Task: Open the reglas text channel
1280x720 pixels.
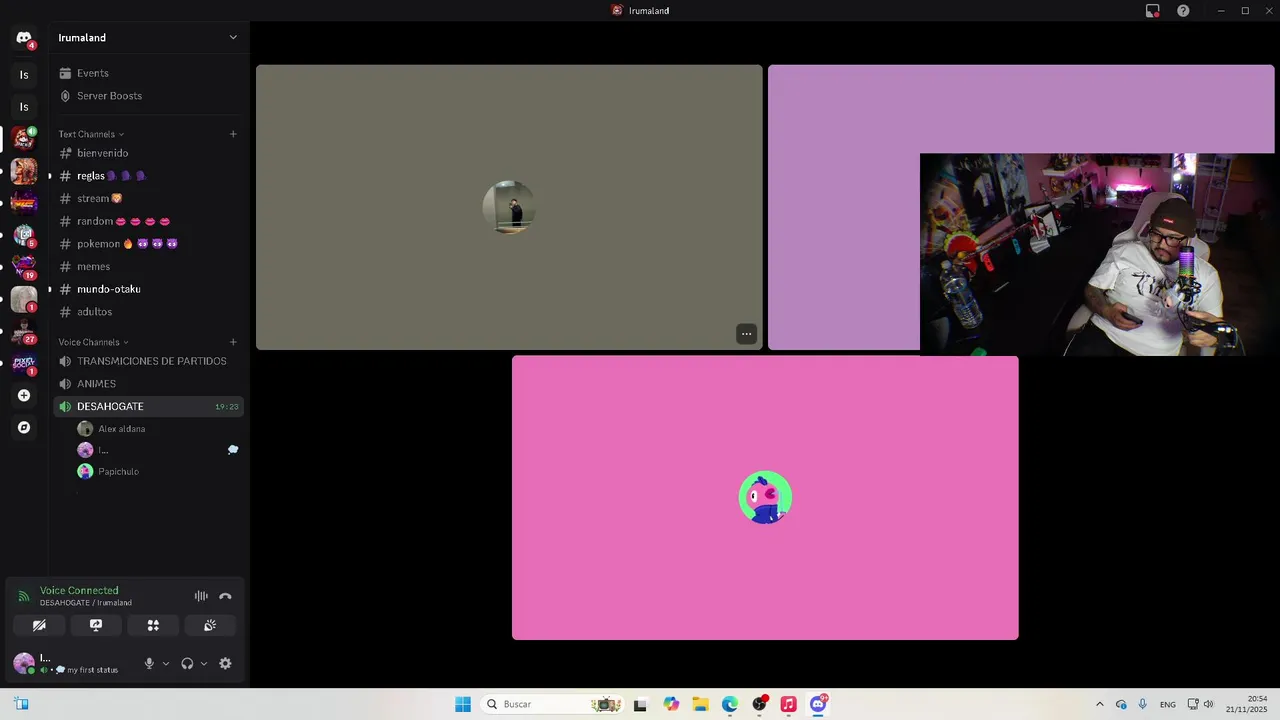Action: point(148,176)
